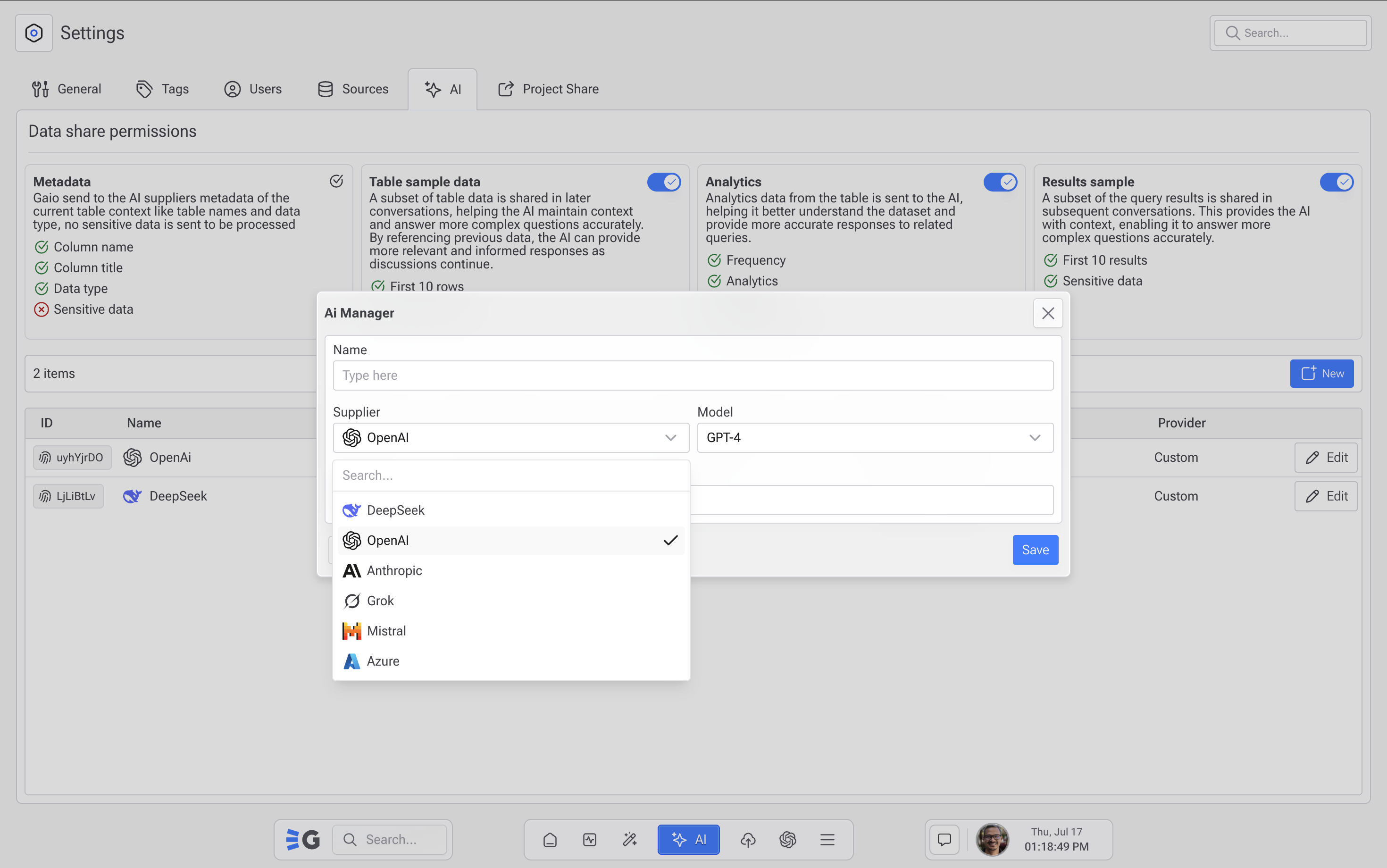This screenshot has width=1387, height=868.
Task: Click the home icon in bottom dock
Action: point(550,839)
